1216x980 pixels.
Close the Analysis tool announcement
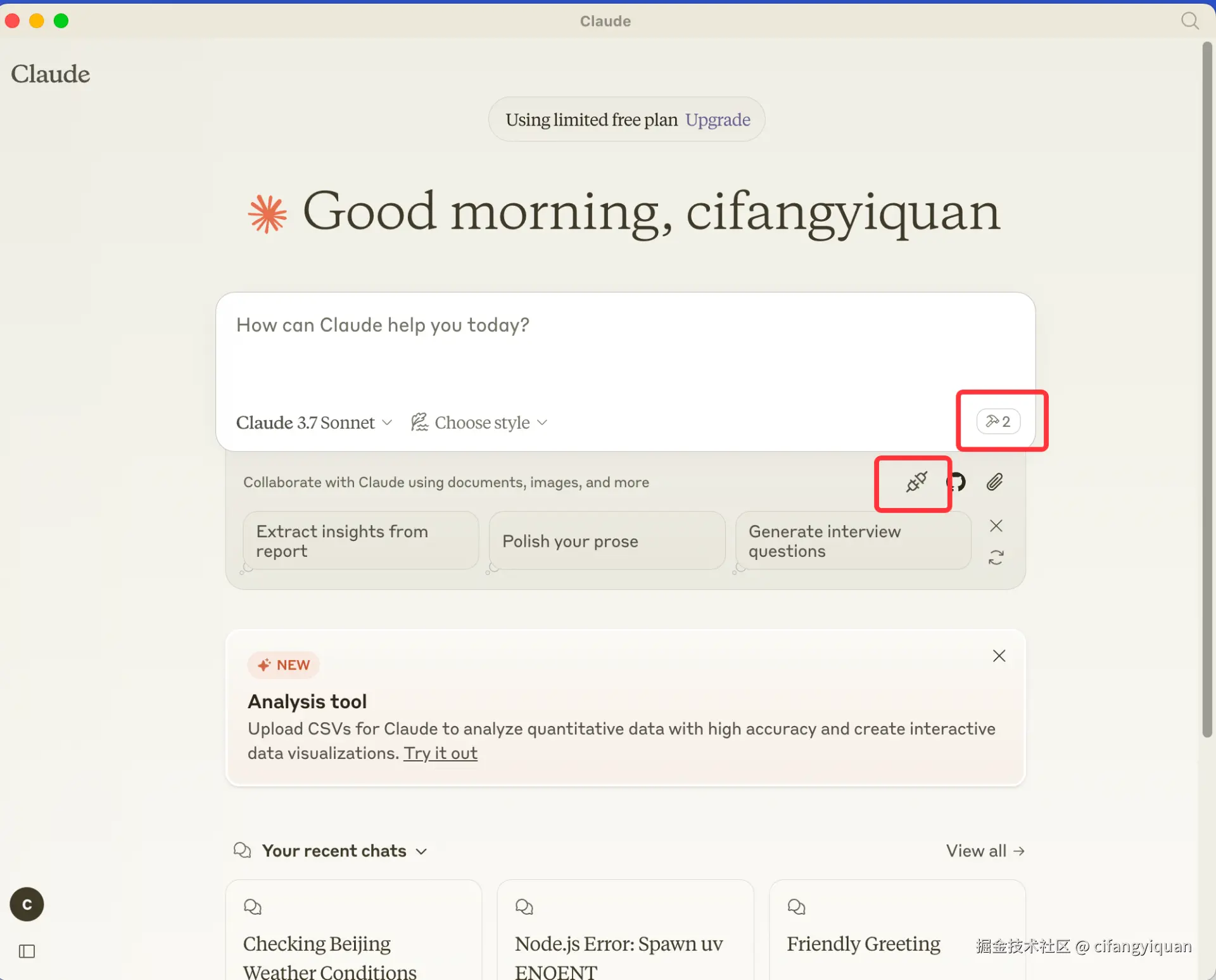pos(999,656)
